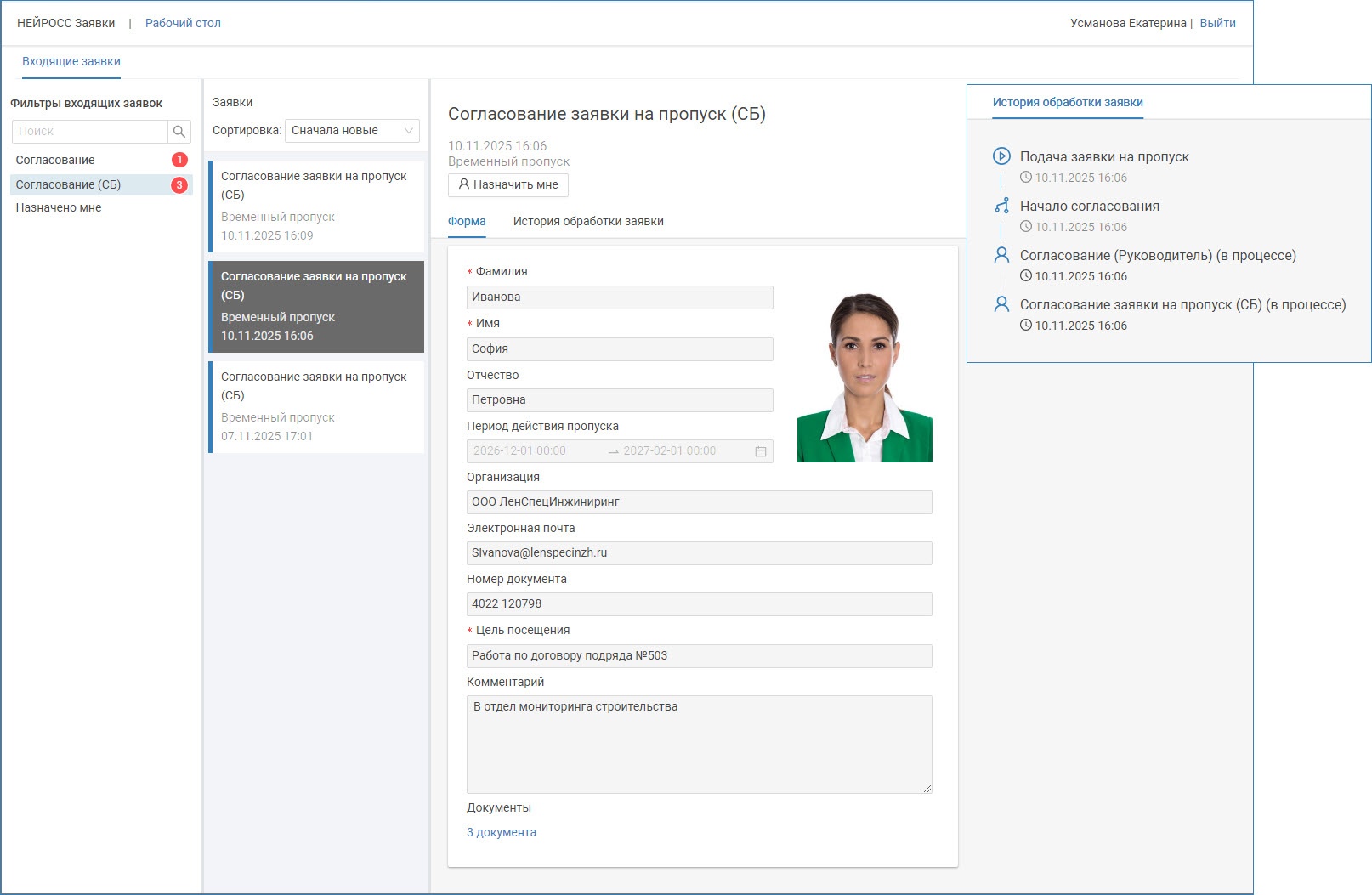Click the branch icon beside Начало согласования
The image size is (1372, 895).
(x=1001, y=206)
